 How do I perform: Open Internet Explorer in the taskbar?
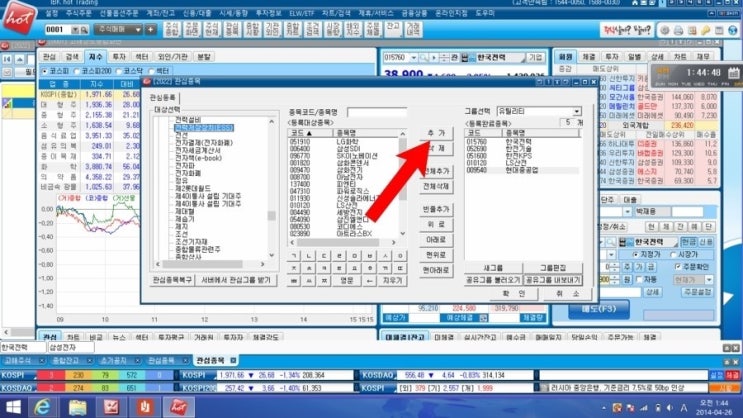(x=43, y=407)
